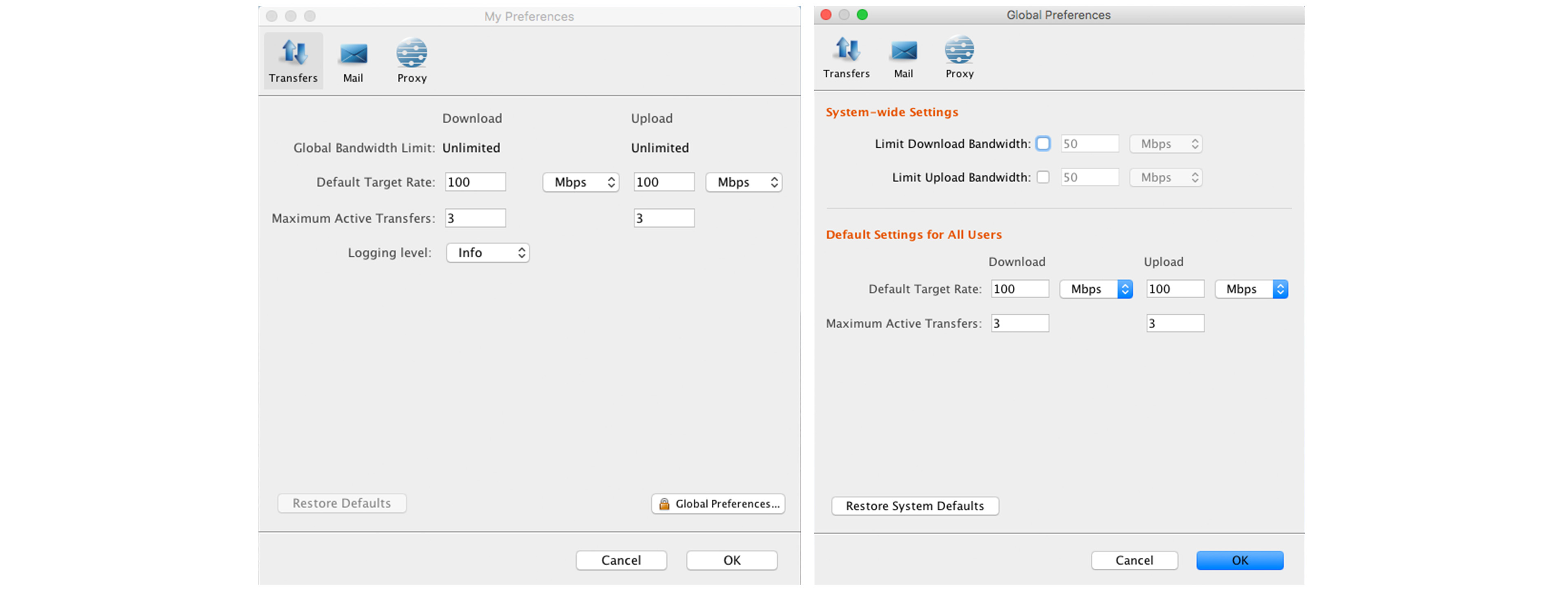This screenshot has height=592, width=1568.
Task: Click green zoom button of Global Preferences
Action: pyautogui.click(x=862, y=15)
